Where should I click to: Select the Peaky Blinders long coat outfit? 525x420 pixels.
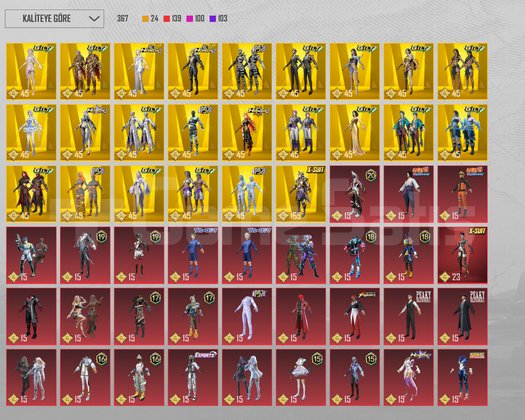462,317
